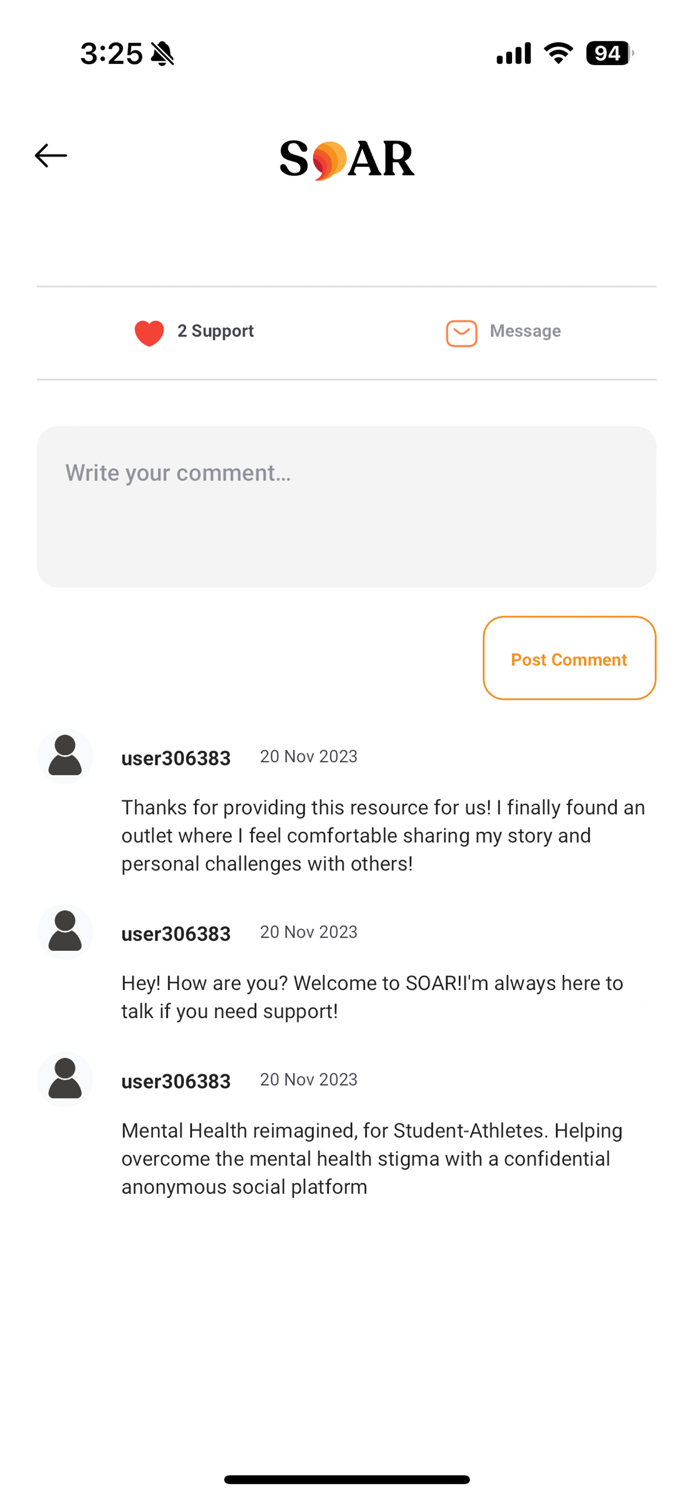
Task: Tap the red heart Support icon
Action: pyautogui.click(x=148, y=332)
